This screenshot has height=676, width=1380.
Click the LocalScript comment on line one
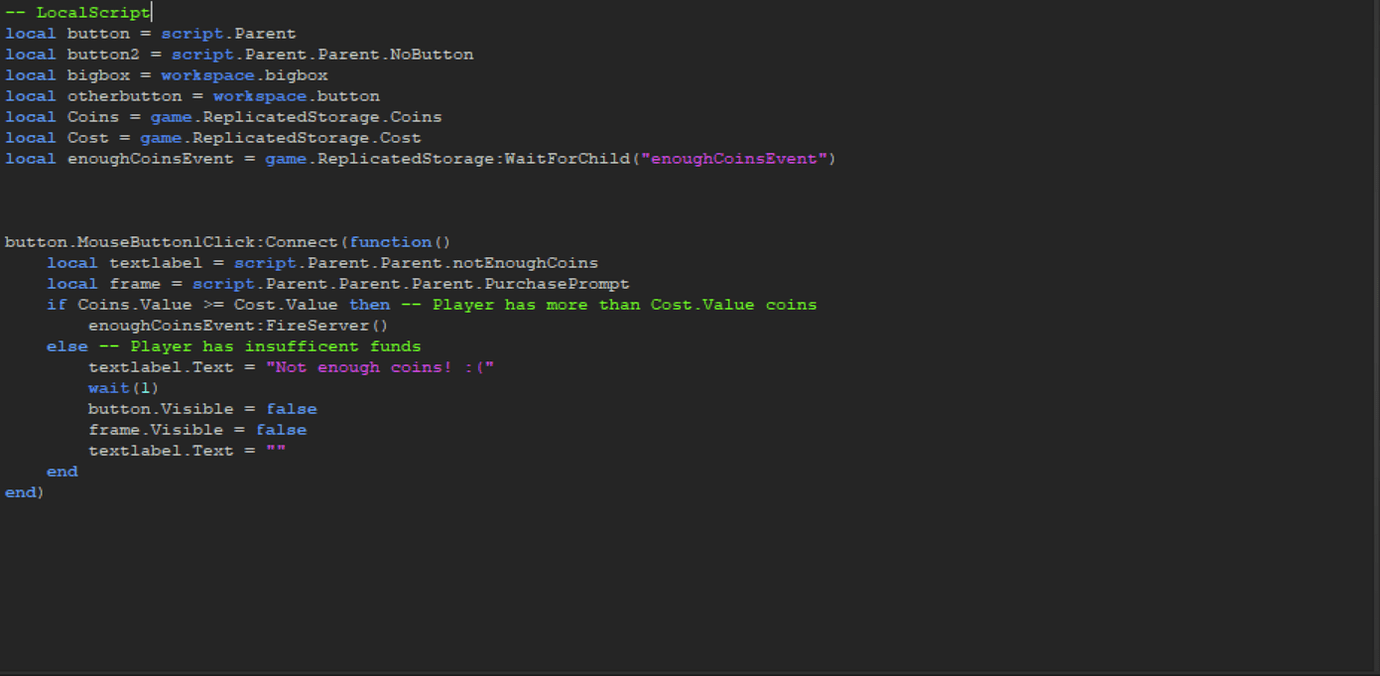point(77,12)
